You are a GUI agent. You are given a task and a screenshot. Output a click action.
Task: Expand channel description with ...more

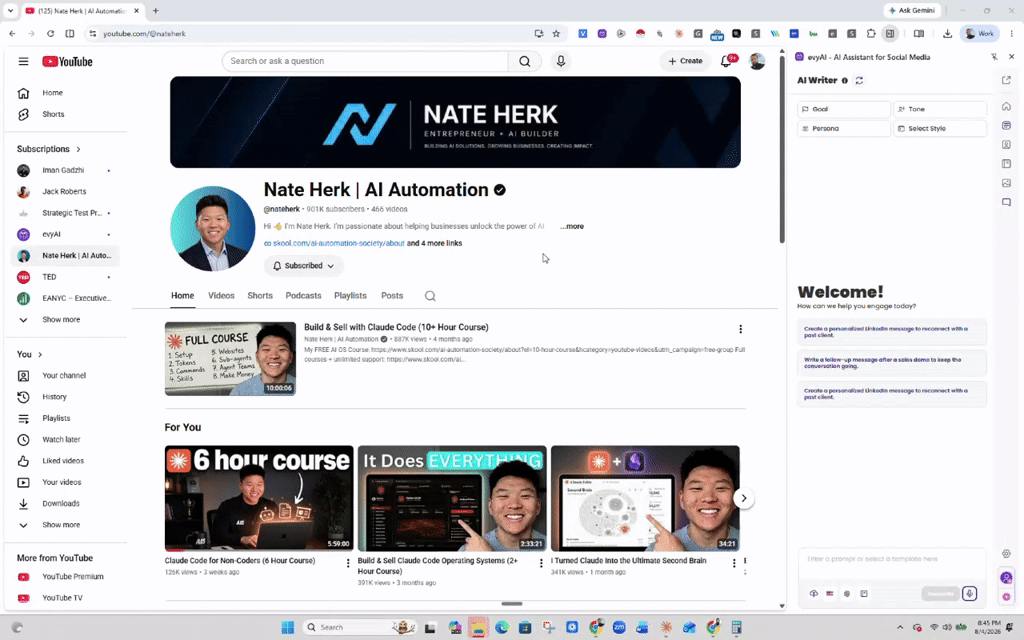click(572, 227)
